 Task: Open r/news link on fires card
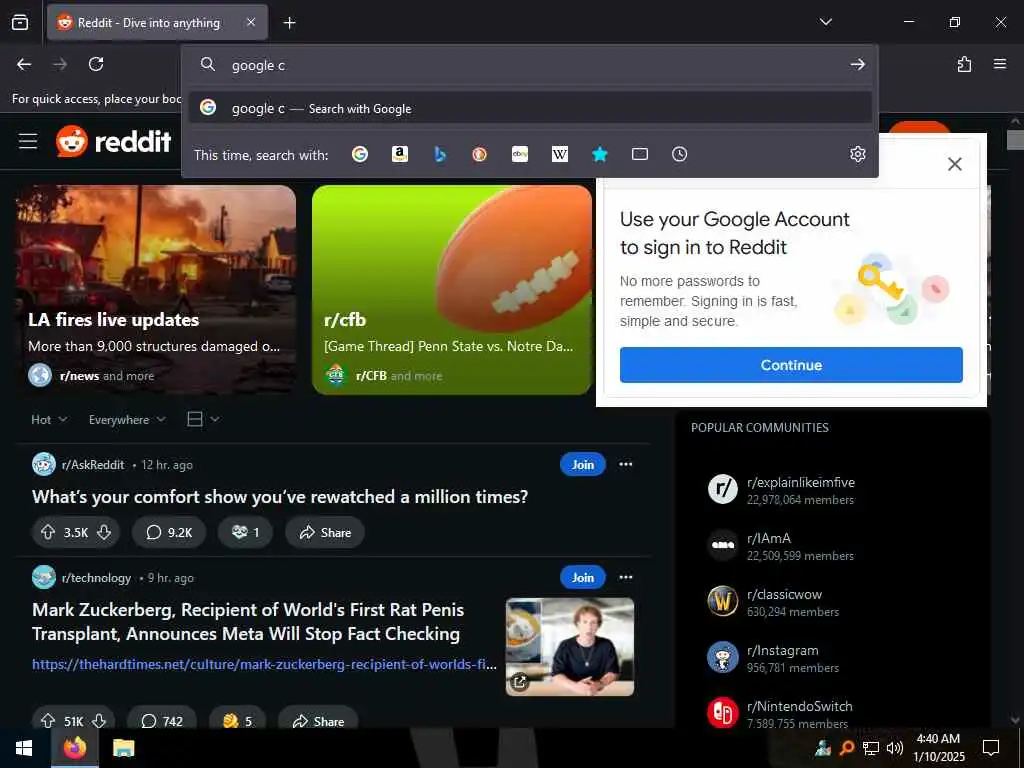point(79,376)
